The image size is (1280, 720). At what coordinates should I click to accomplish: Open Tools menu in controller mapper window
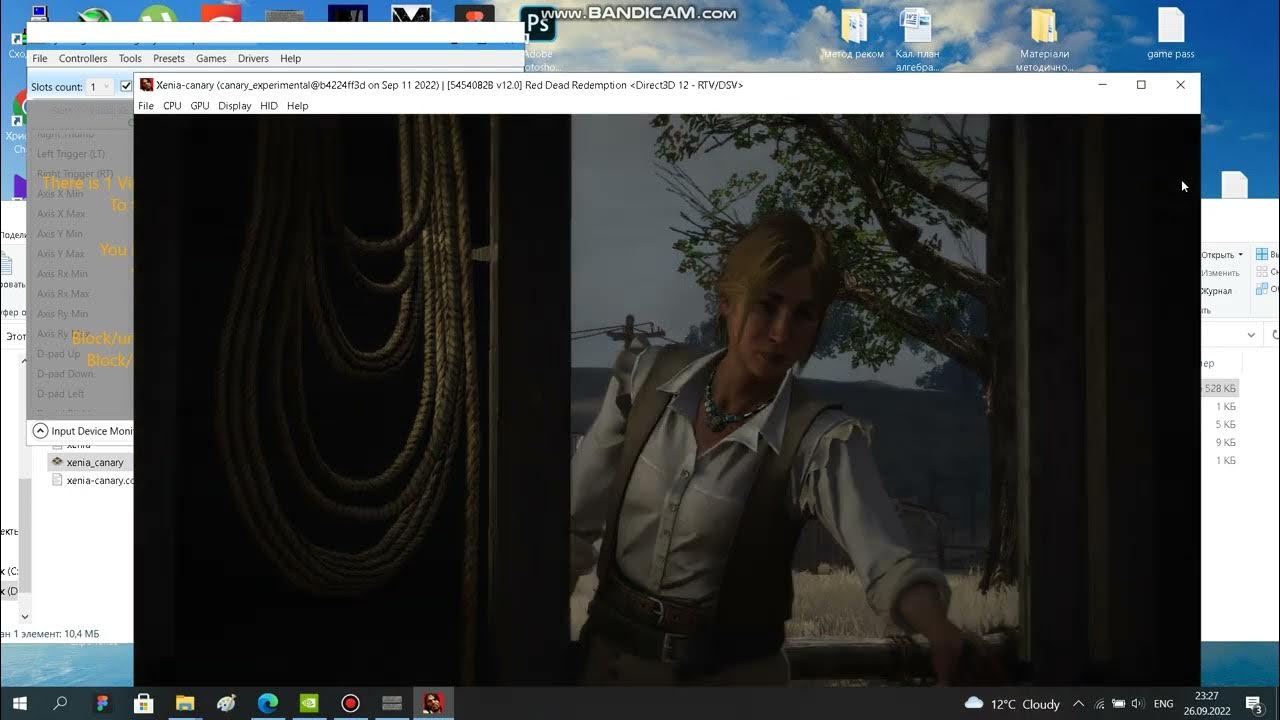click(130, 59)
